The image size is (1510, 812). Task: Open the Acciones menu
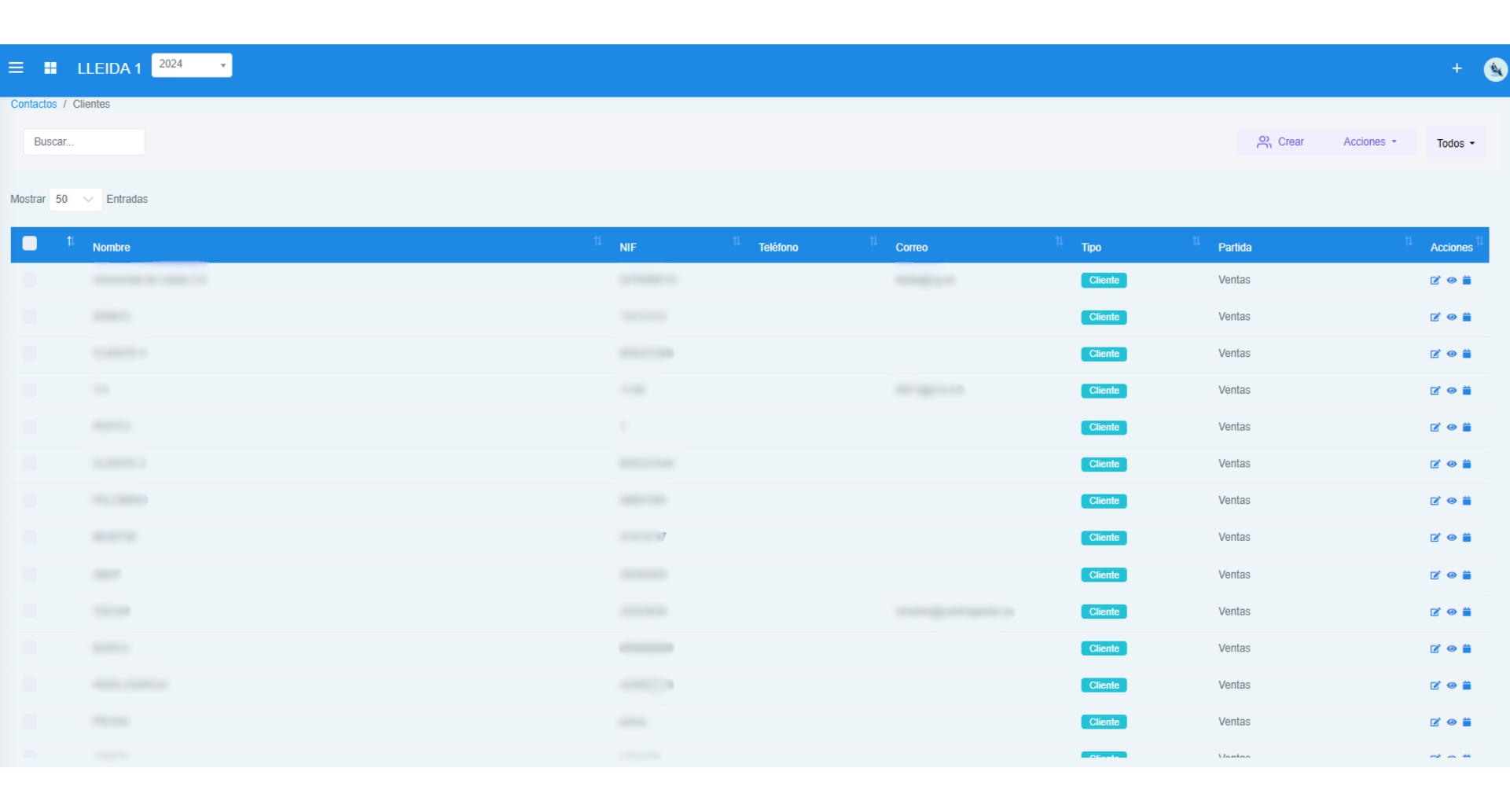(x=1369, y=142)
